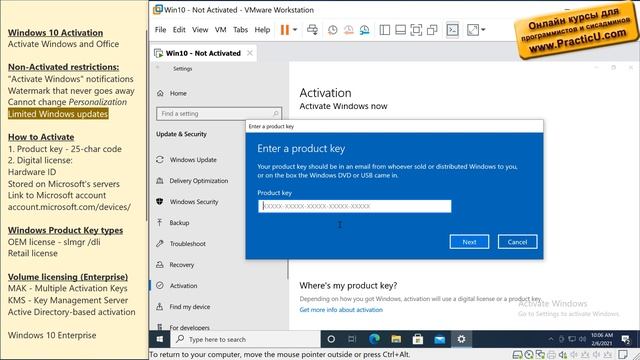Click the CD/DVD device status icon
Screen dimensions: 640x360
(529, 355)
